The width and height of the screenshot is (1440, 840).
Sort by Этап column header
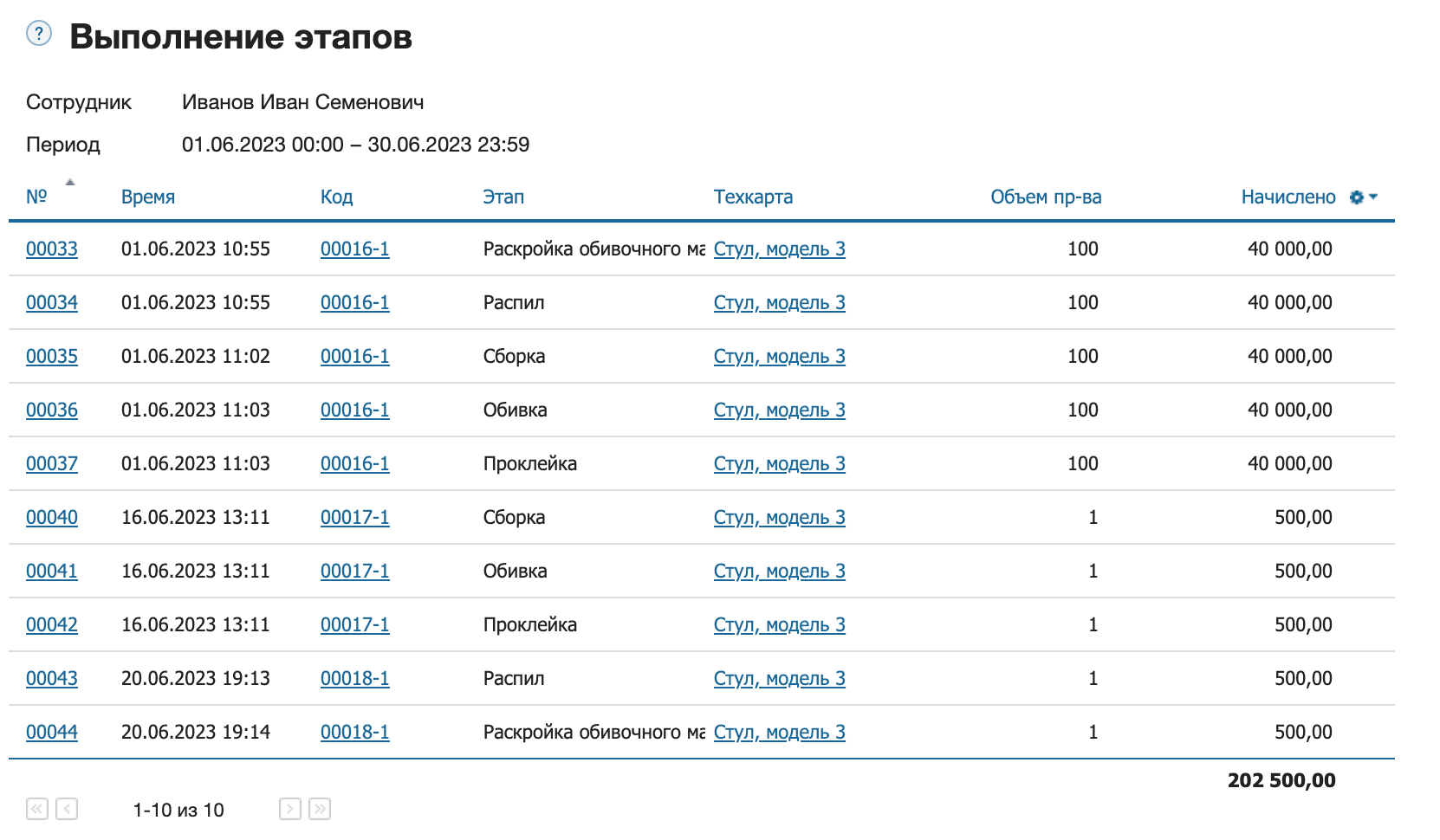tap(503, 197)
